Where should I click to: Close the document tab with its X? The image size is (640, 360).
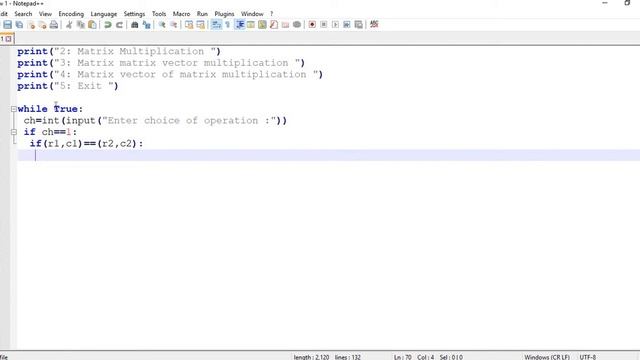8,39
